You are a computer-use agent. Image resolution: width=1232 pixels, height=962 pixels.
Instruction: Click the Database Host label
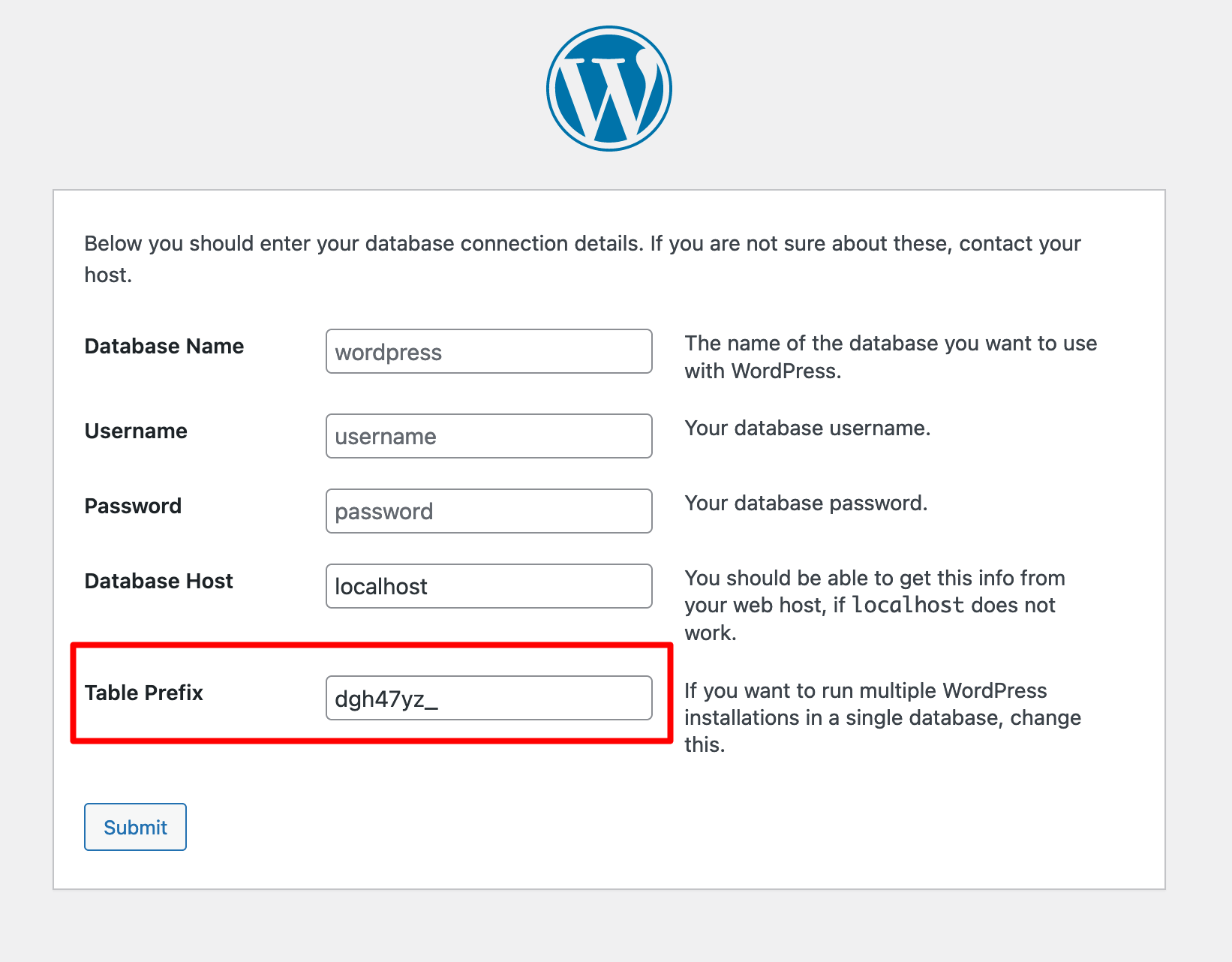pos(158,581)
